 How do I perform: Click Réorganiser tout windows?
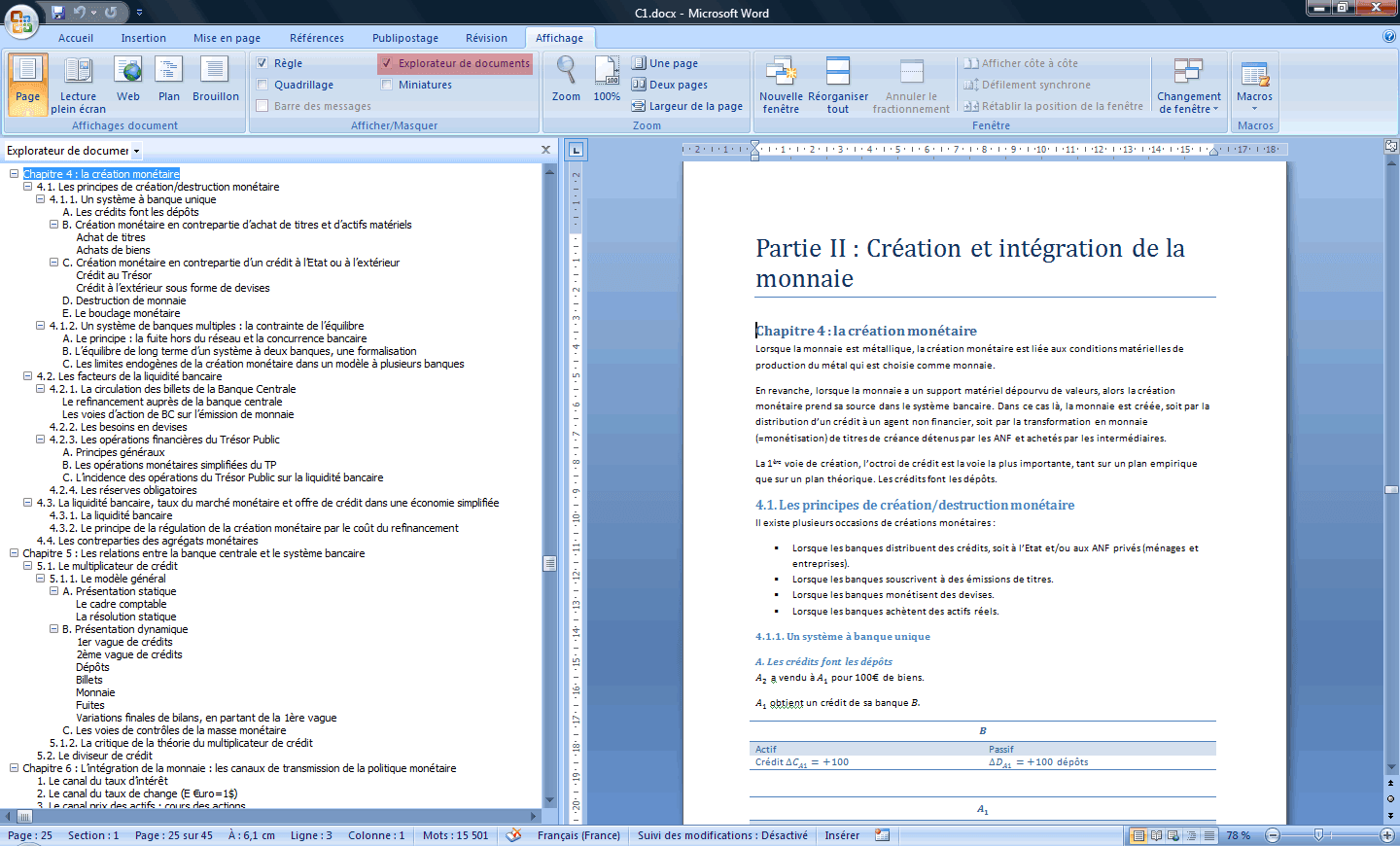(x=838, y=85)
